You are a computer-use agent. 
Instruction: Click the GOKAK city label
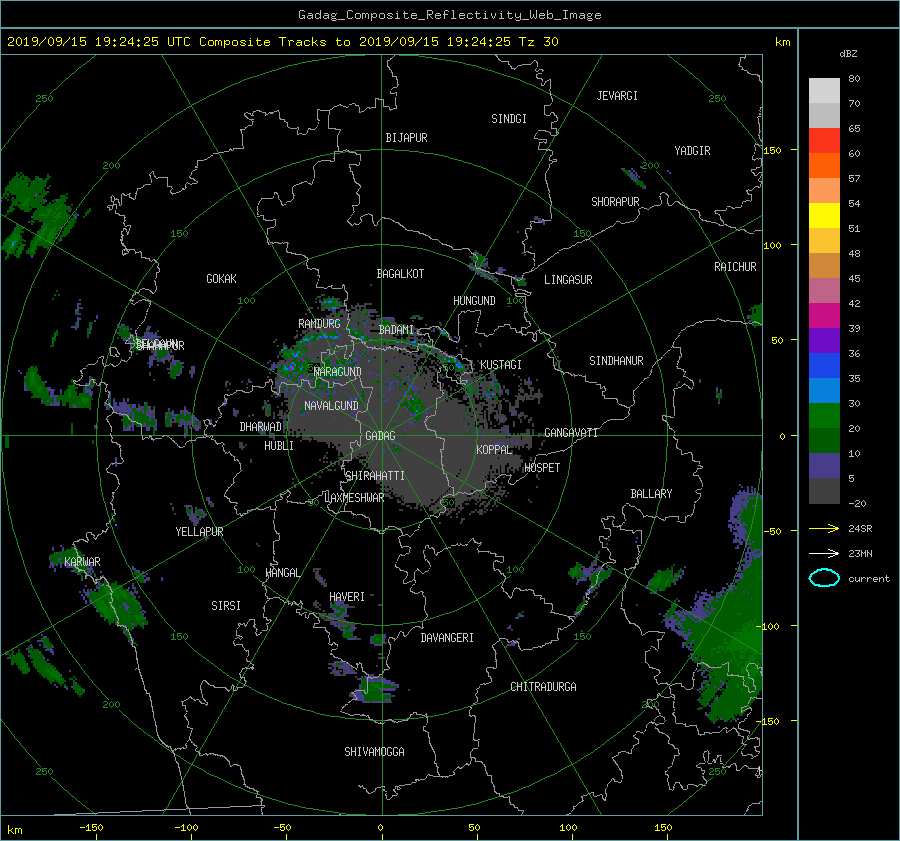[221, 279]
